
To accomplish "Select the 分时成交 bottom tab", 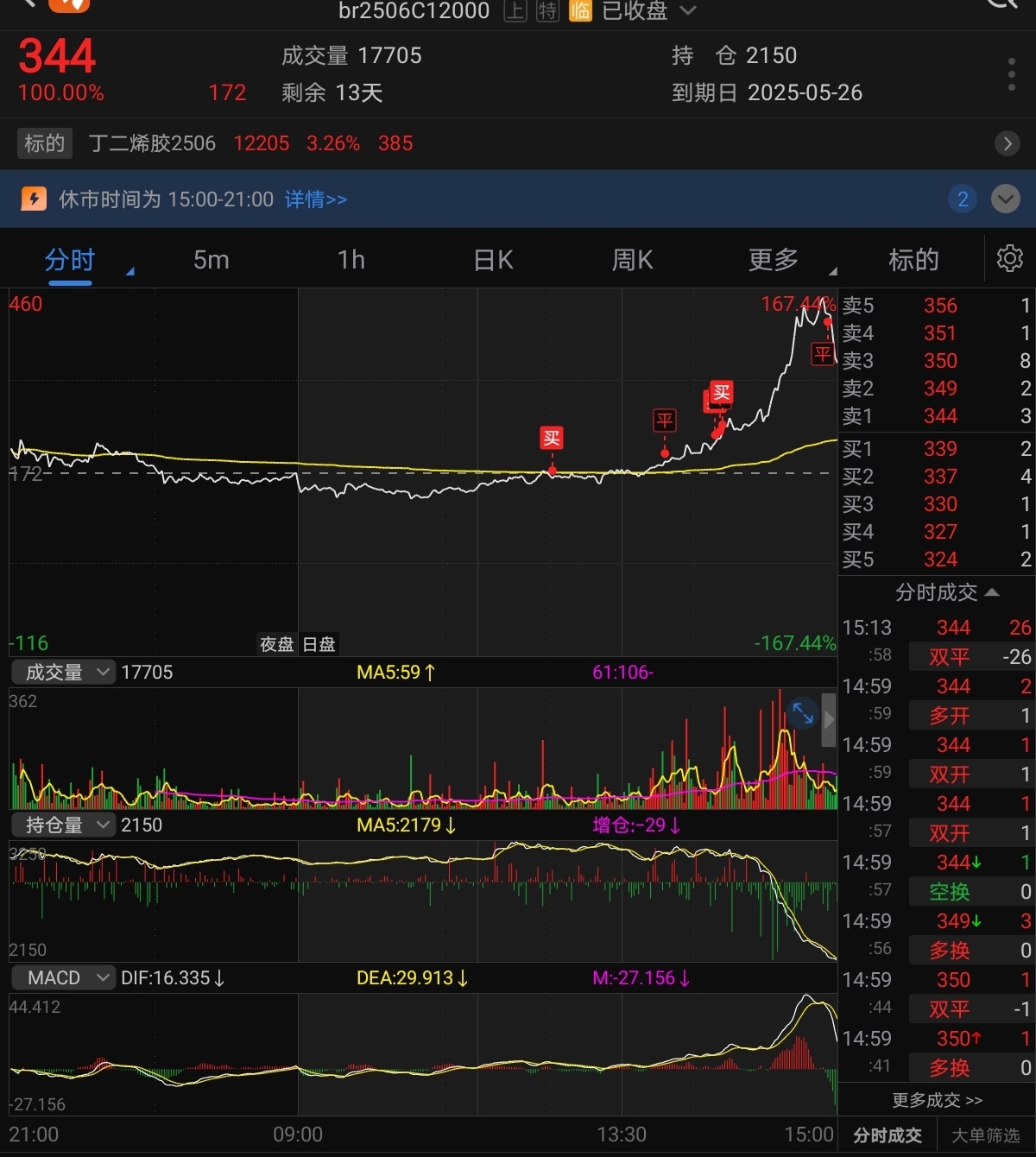I will (x=888, y=1135).
